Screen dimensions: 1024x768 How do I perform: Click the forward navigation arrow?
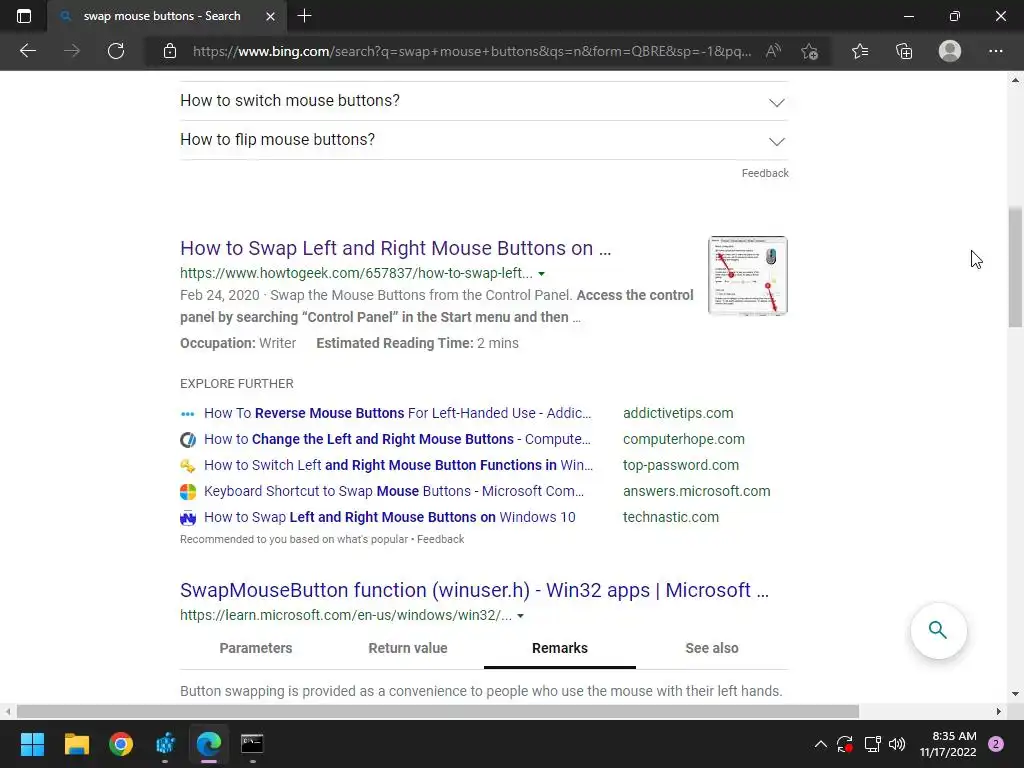pyautogui.click(x=72, y=51)
